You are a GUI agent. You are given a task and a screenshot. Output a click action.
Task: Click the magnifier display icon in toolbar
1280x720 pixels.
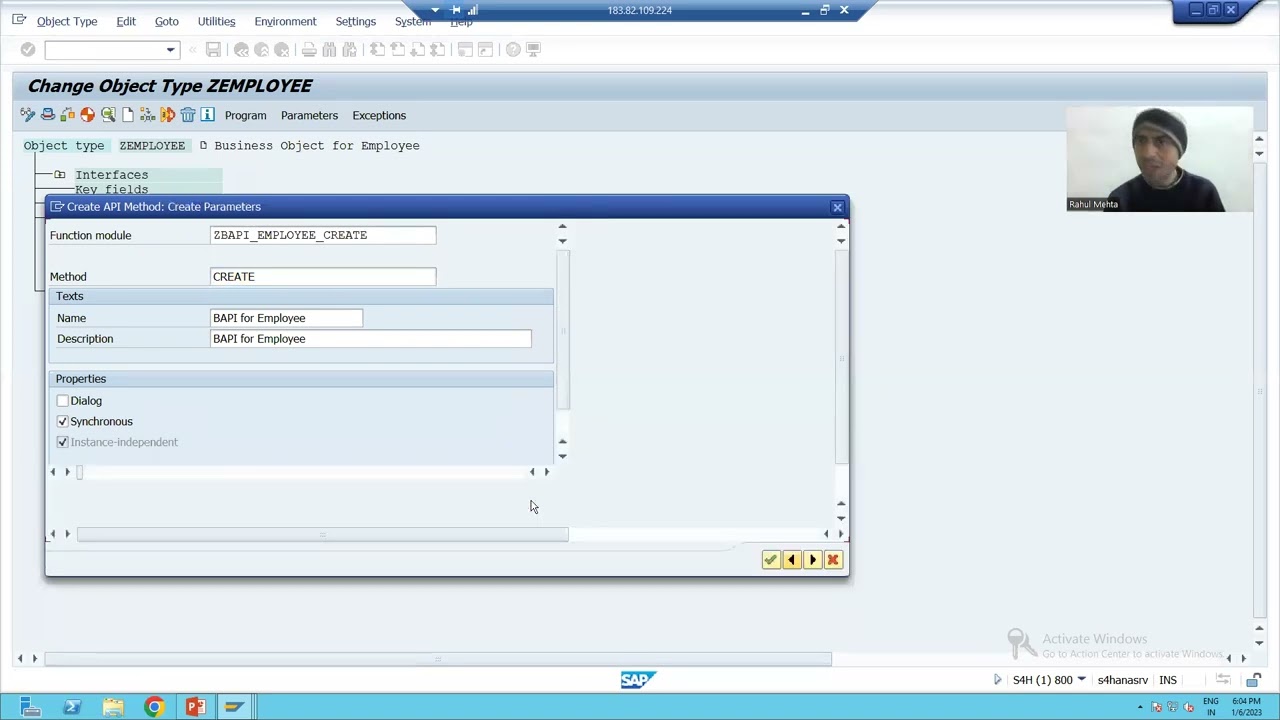point(108,115)
